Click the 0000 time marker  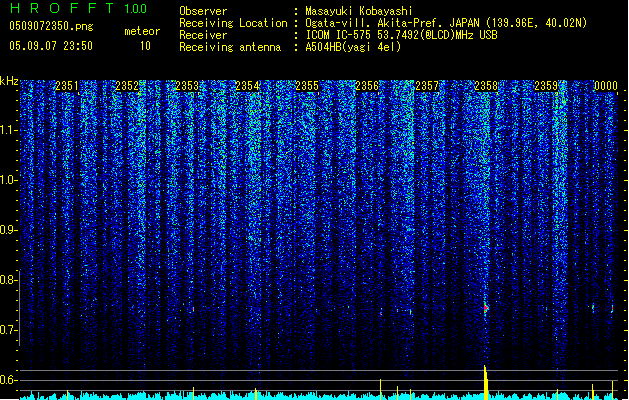pos(606,86)
